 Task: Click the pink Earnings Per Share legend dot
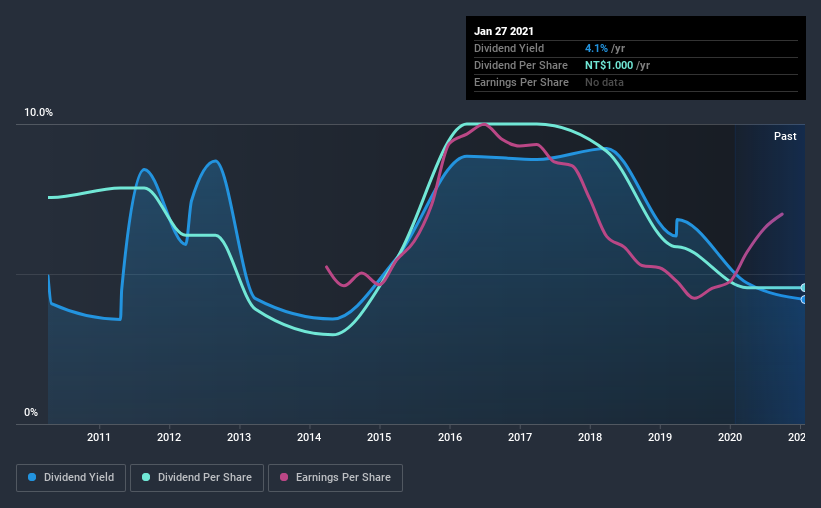tap(284, 477)
